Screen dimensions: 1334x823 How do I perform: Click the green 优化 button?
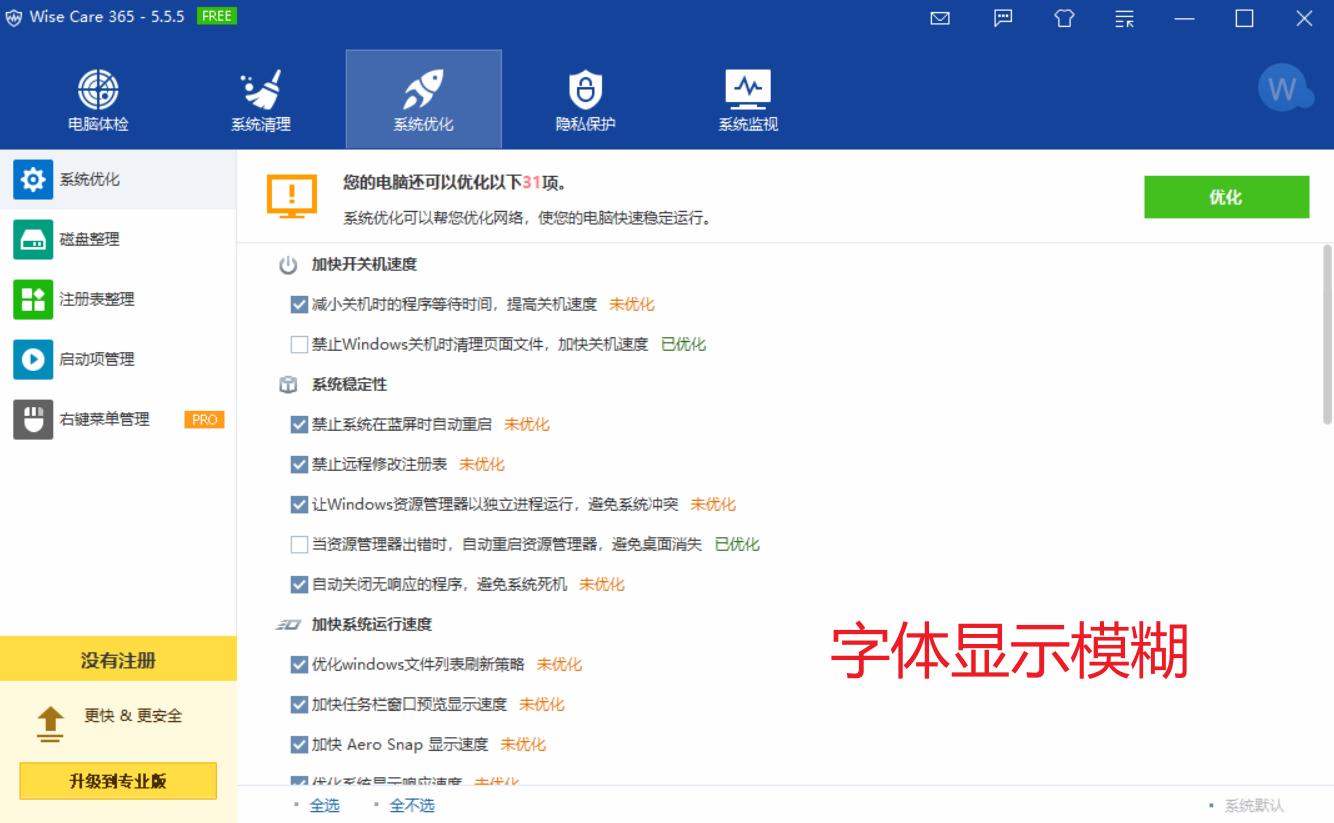pos(1226,197)
